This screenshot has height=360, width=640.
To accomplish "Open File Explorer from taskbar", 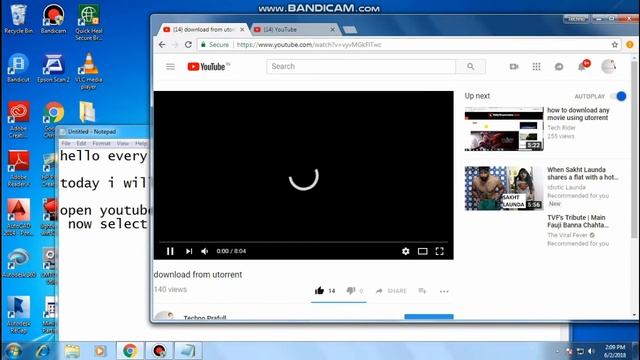I will click(x=72, y=351).
